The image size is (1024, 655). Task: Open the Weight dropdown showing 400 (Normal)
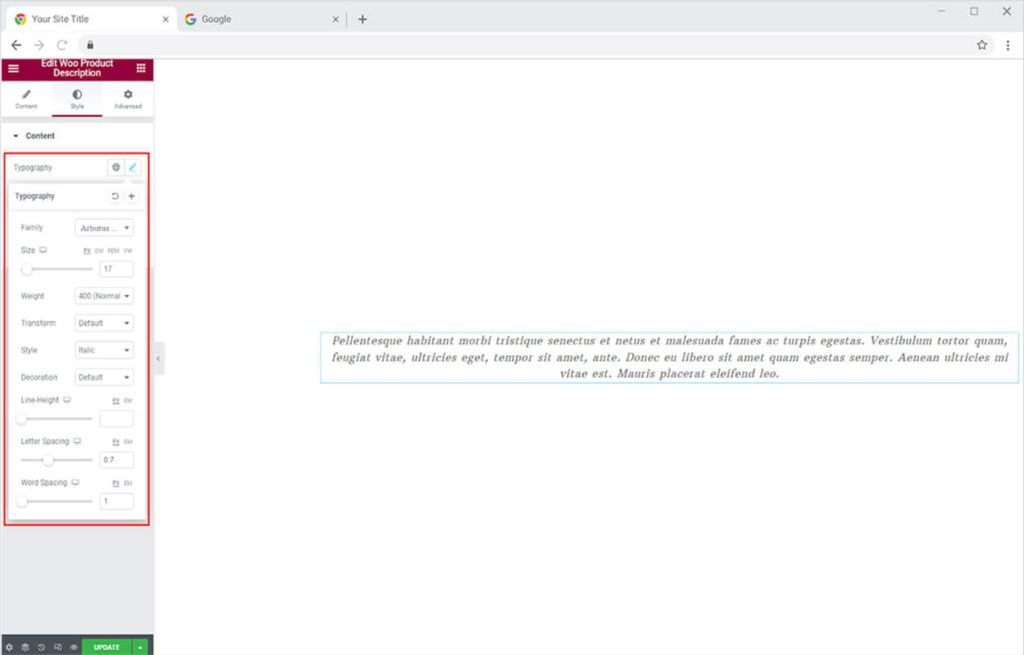coord(105,296)
